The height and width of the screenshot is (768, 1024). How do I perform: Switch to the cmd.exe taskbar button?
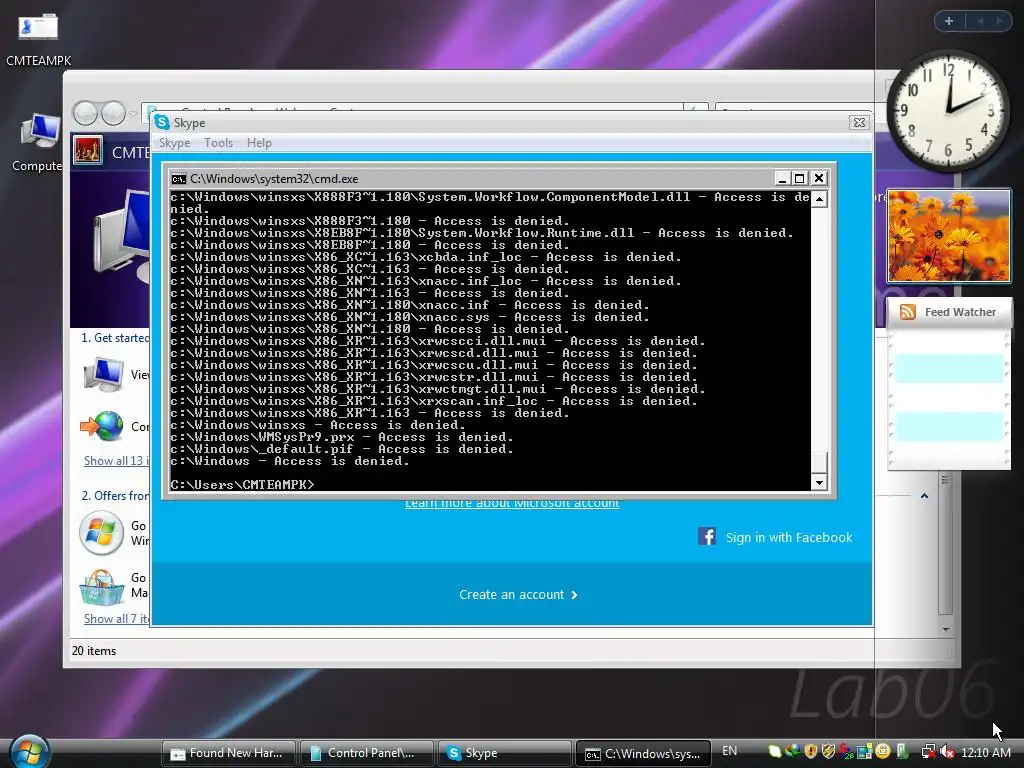(x=643, y=753)
